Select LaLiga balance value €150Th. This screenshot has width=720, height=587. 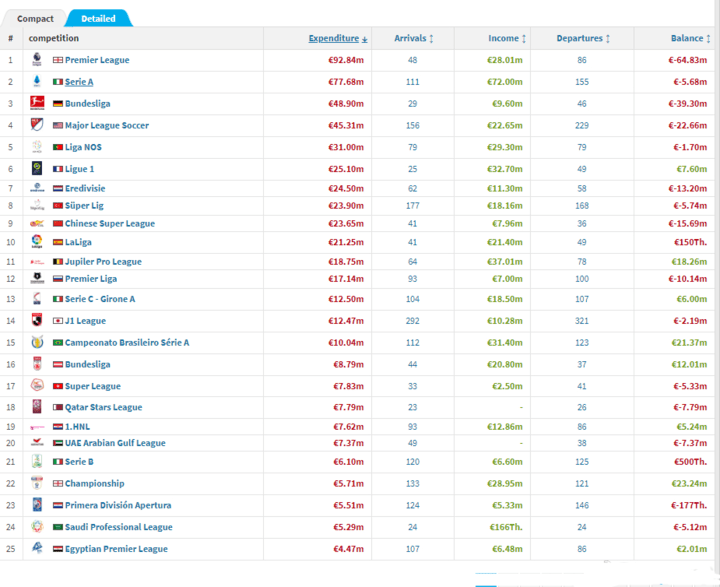coord(690,242)
